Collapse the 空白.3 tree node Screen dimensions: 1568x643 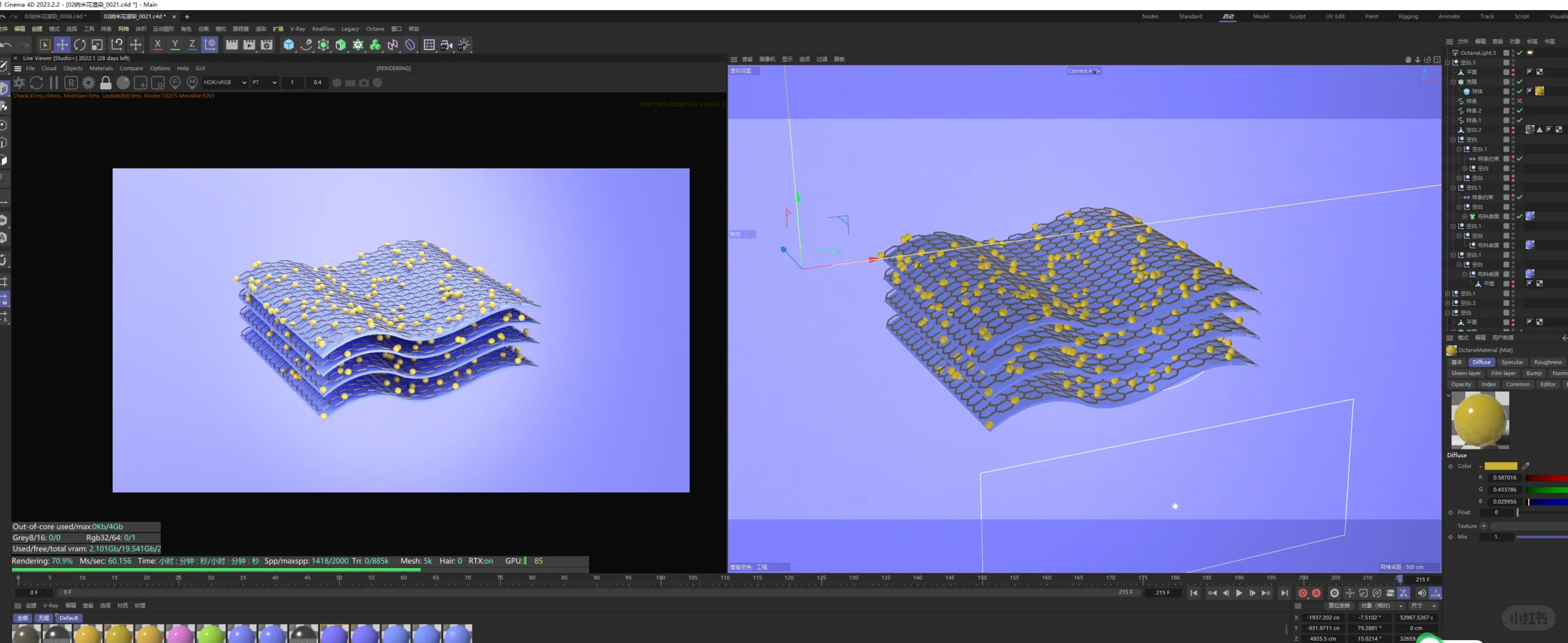[x=1448, y=63]
